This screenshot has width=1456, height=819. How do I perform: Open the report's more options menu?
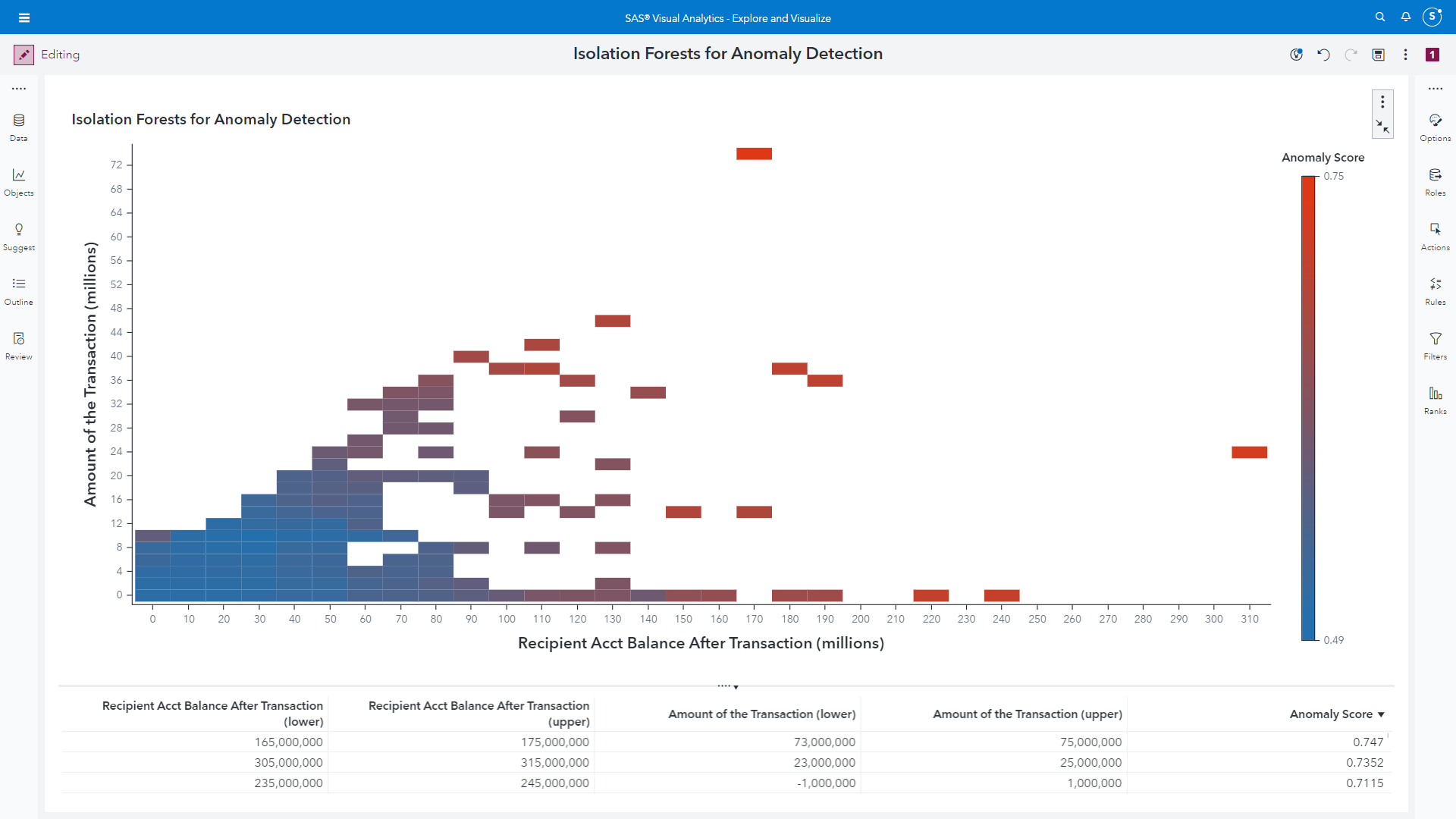pyautogui.click(x=1405, y=55)
